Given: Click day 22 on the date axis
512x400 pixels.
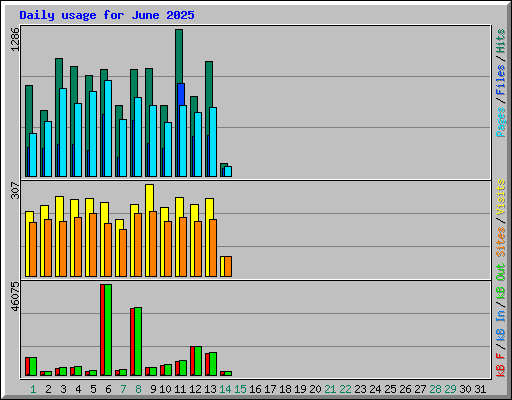Looking at the screenshot, I should (x=345, y=389).
